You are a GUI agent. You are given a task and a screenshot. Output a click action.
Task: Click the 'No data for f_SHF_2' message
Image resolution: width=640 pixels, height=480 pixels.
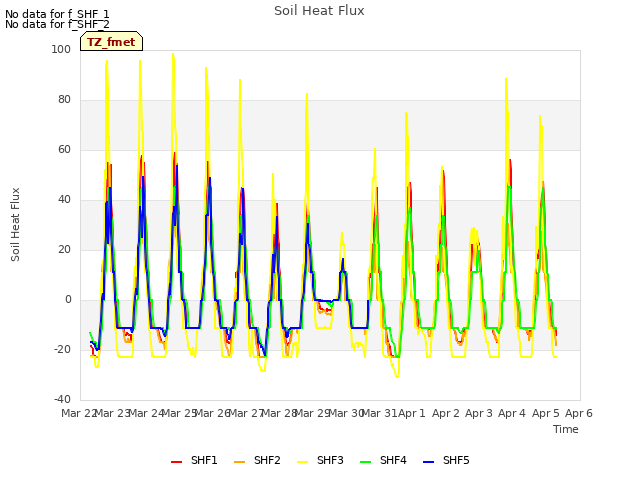coord(57,24)
